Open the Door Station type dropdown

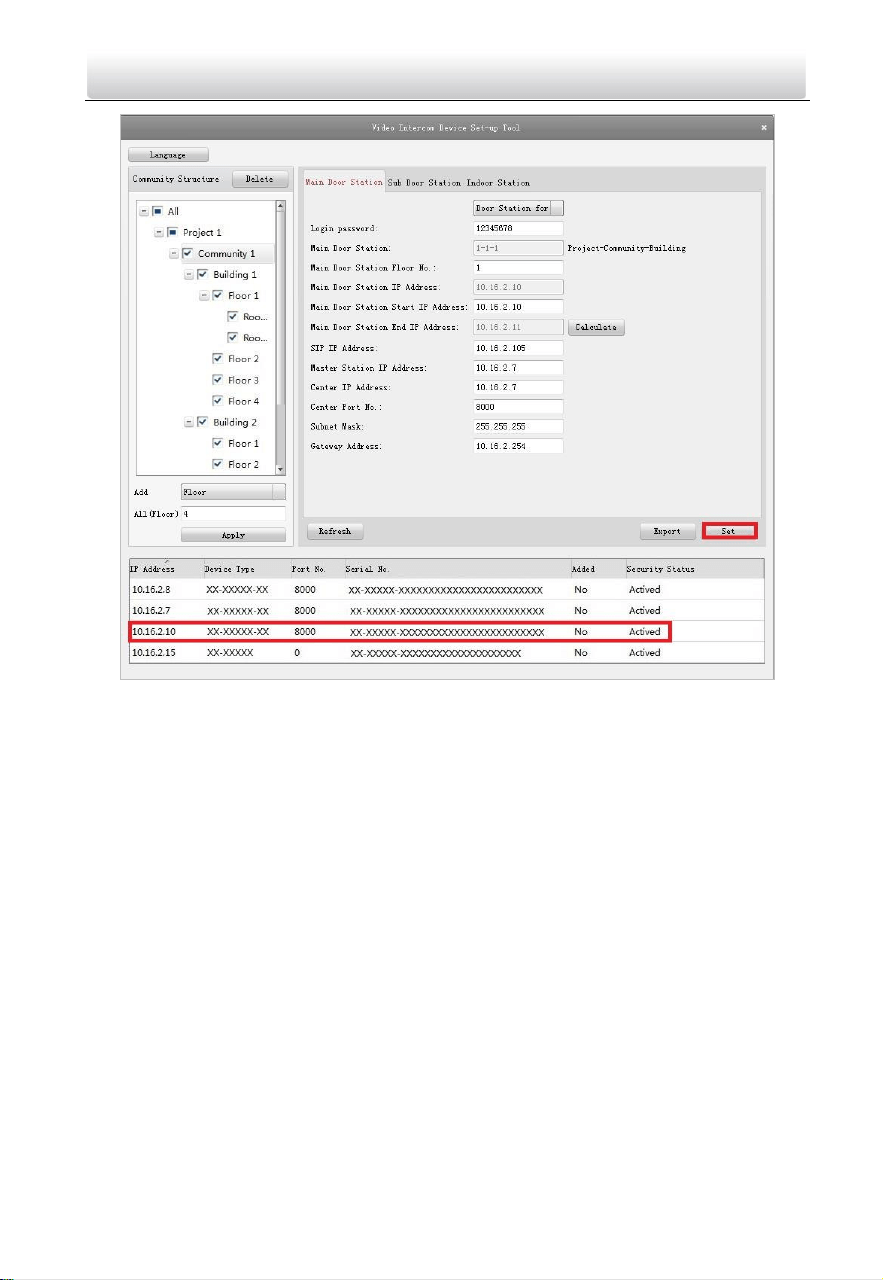(518, 208)
